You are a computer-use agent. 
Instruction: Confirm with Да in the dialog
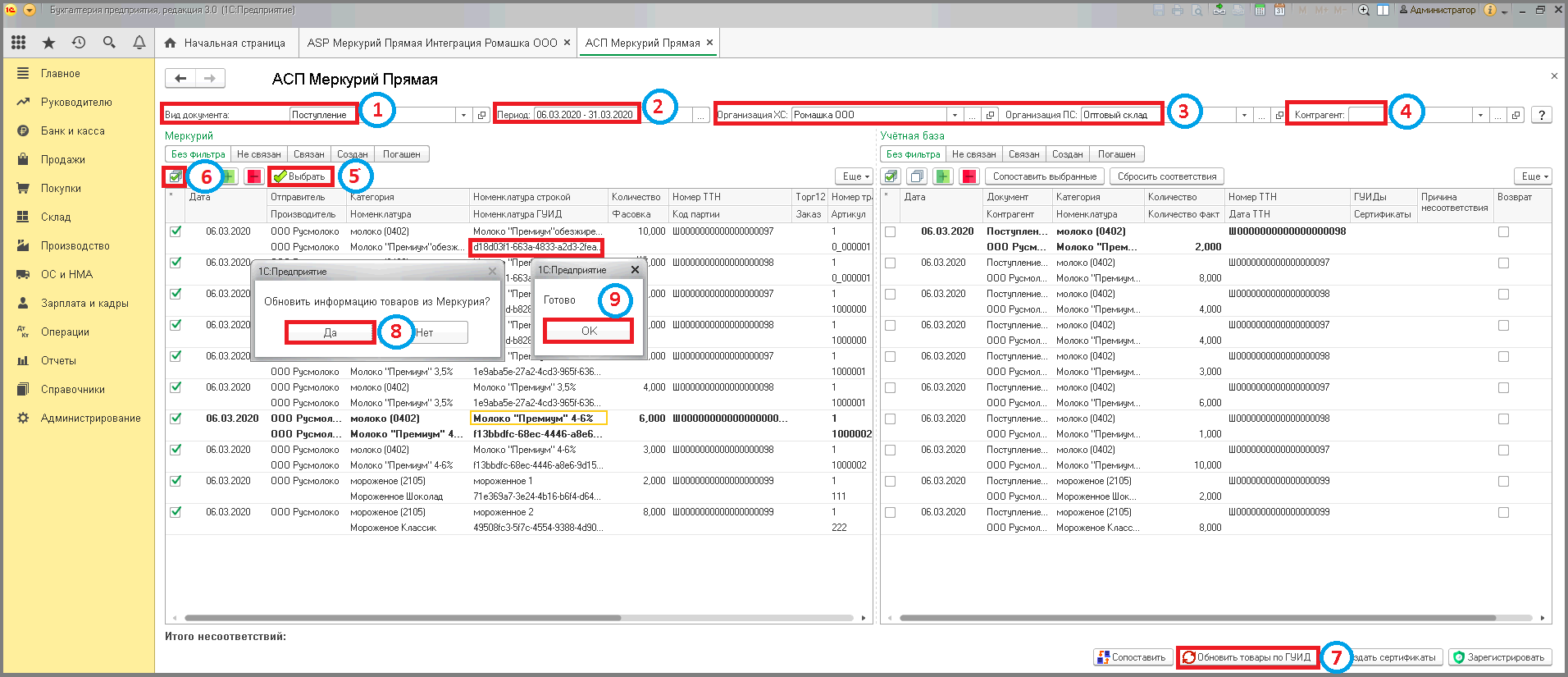330,332
